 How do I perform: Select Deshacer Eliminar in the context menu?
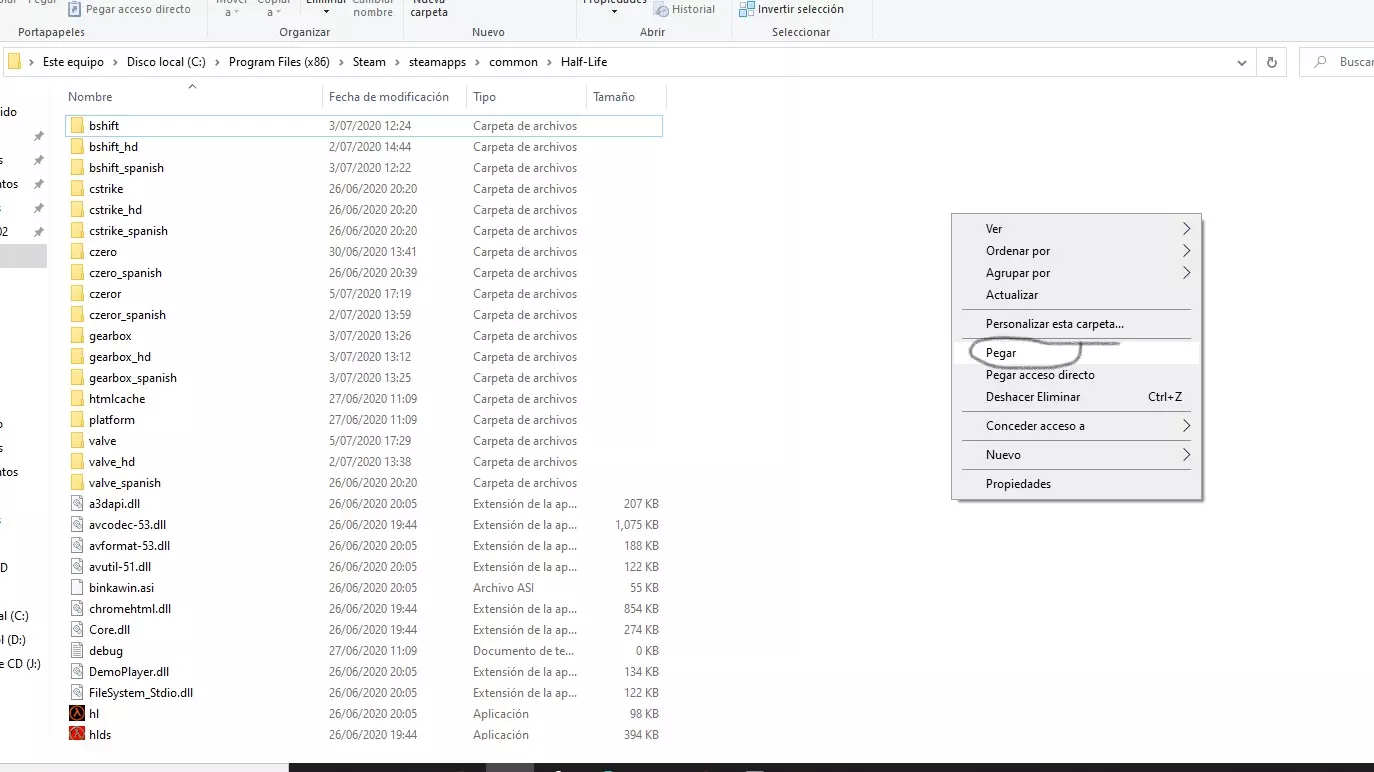click(1077, 397)
